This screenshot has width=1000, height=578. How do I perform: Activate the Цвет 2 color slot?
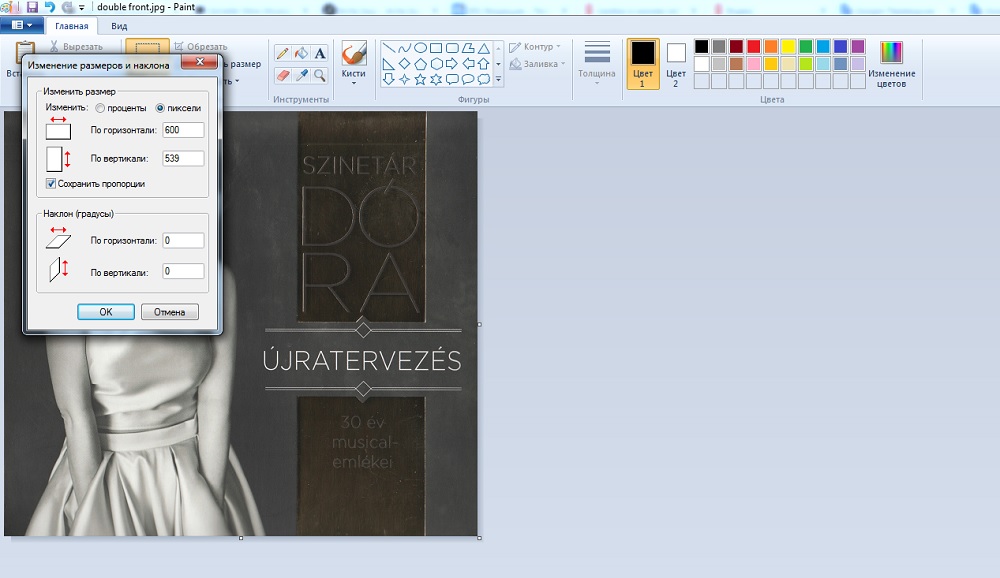point(676,64)
